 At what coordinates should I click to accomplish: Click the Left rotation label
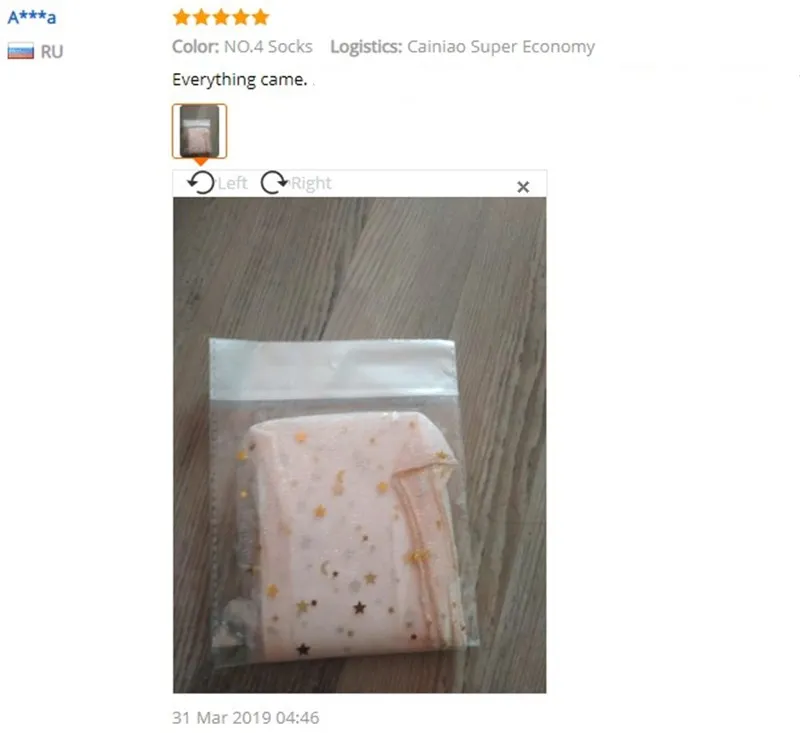233,183
